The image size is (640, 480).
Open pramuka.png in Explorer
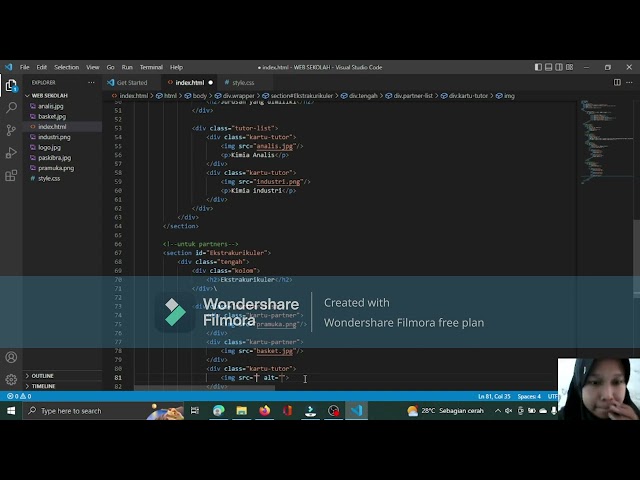[56, 168]
